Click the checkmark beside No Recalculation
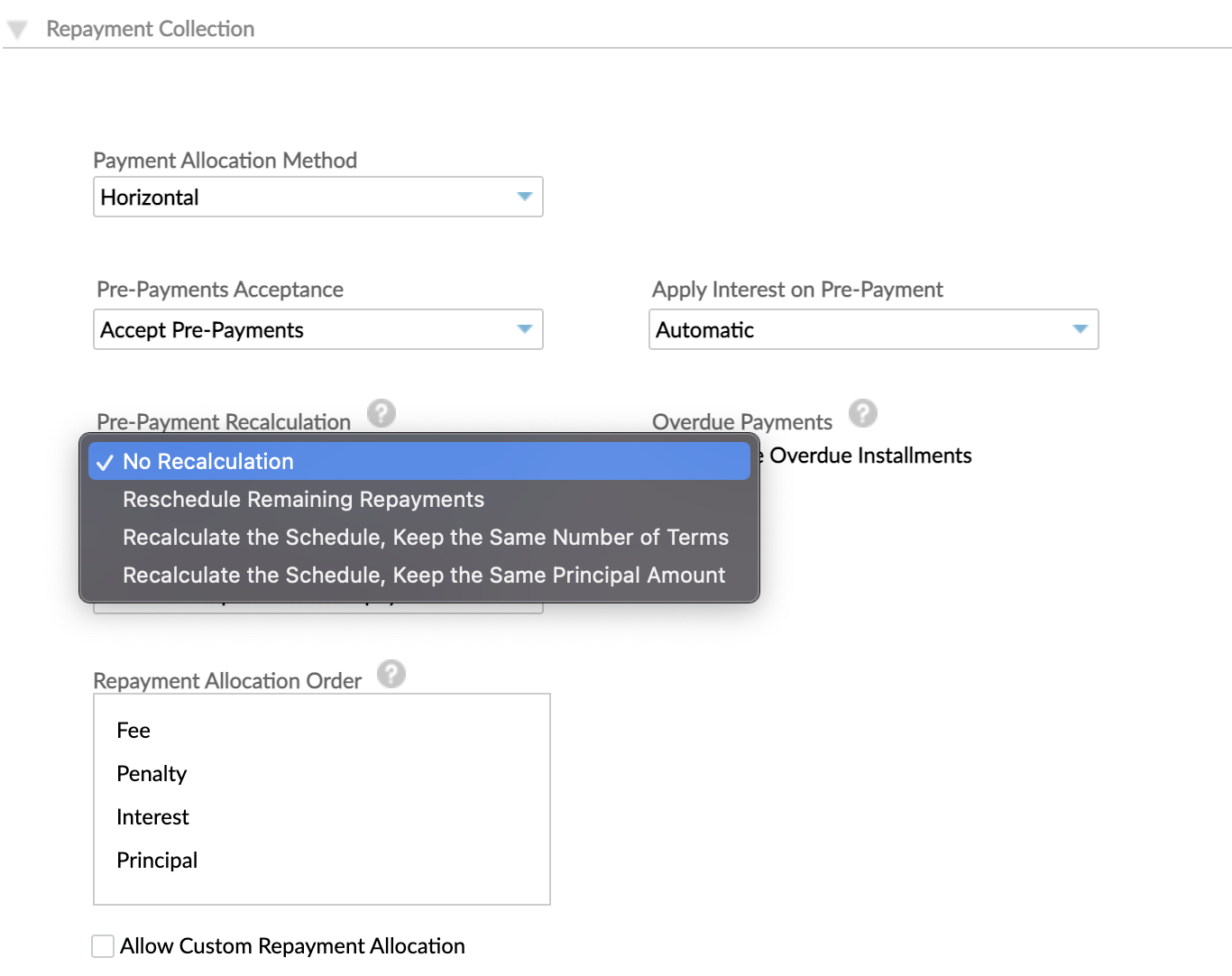 pos(106,462)
